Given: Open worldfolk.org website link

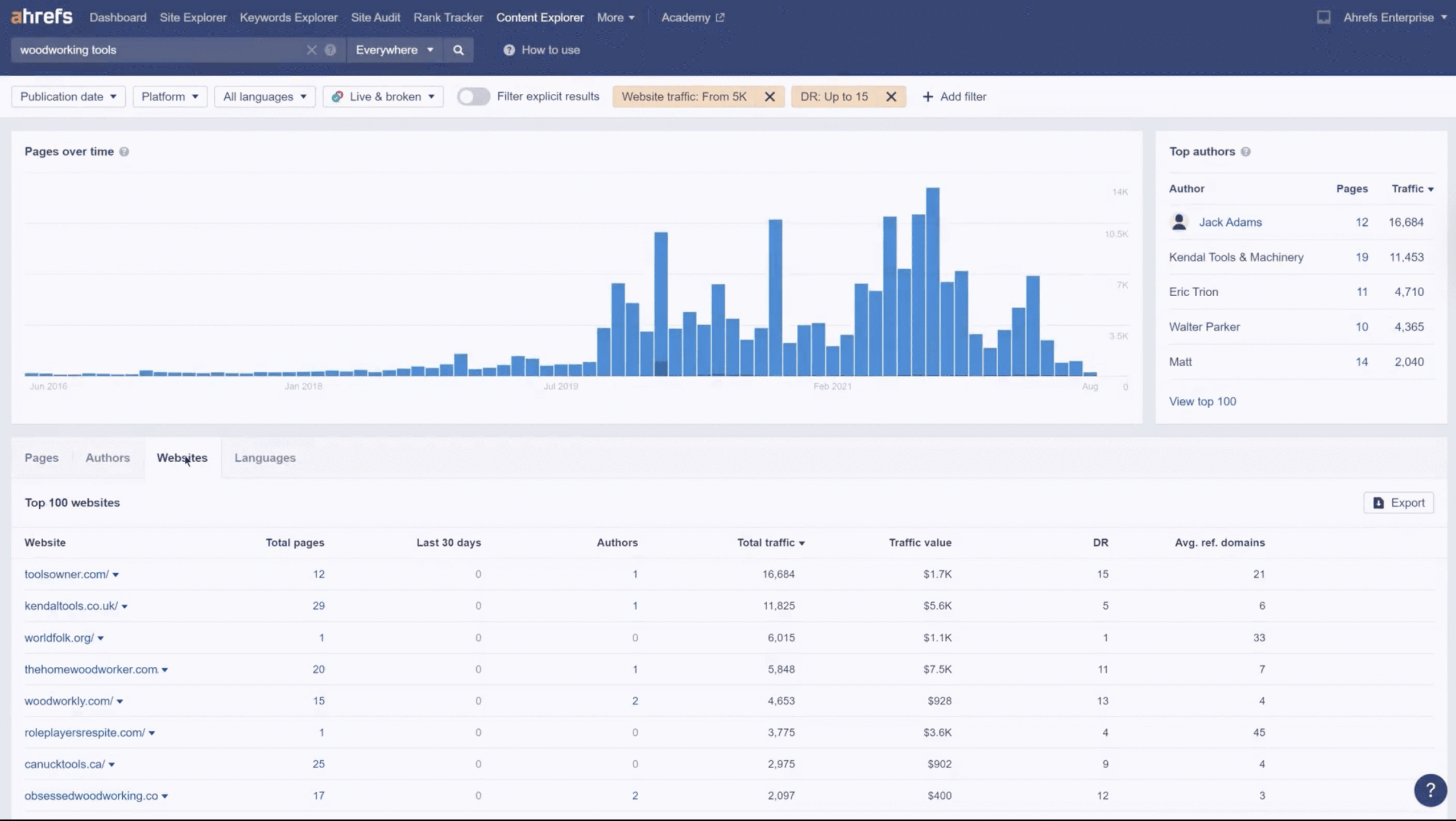Looking at the screenshot, I should (59, 638).
